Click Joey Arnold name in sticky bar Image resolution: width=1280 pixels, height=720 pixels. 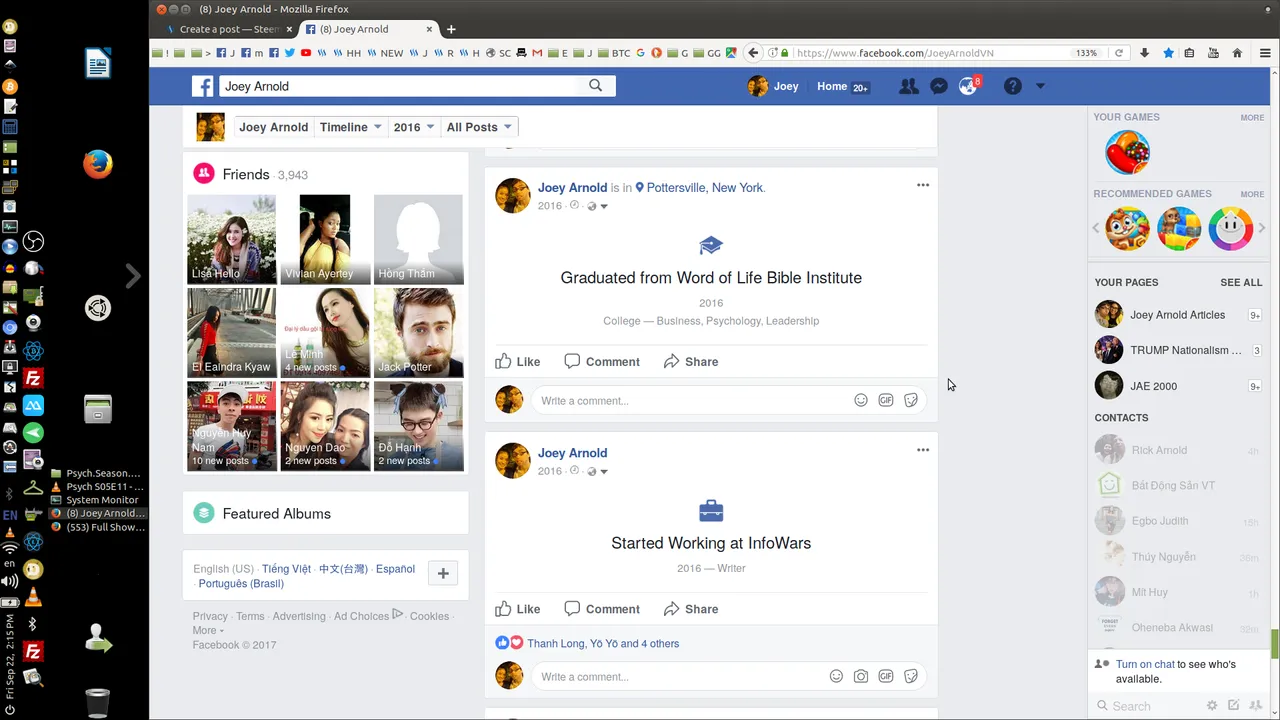[273, 127]
